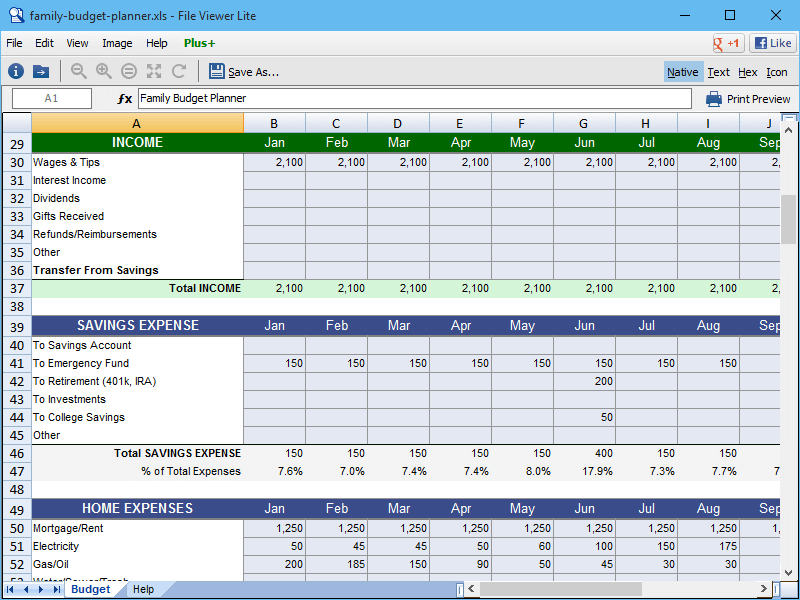Viewport: 800px width, 600px height.
Task: Switch to Hex view mode
Action: point(747,72)
